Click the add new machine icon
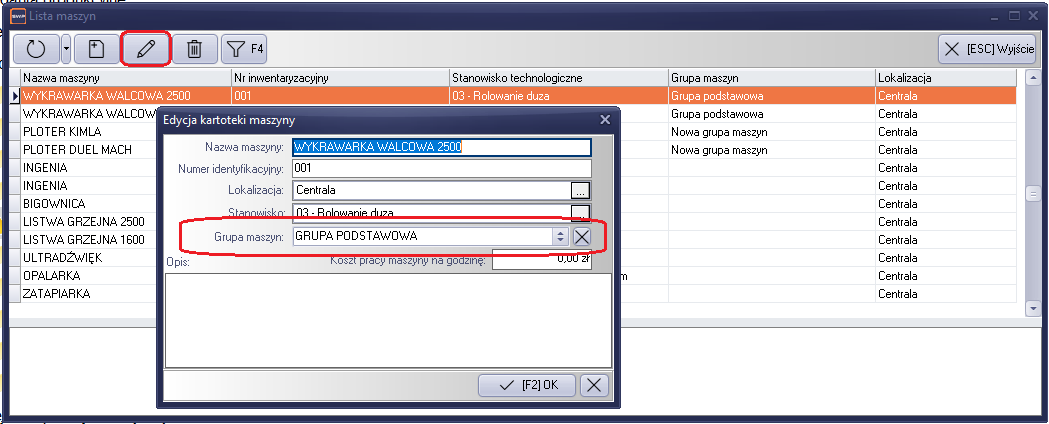Screen dimensions: 1049x424 95,48
